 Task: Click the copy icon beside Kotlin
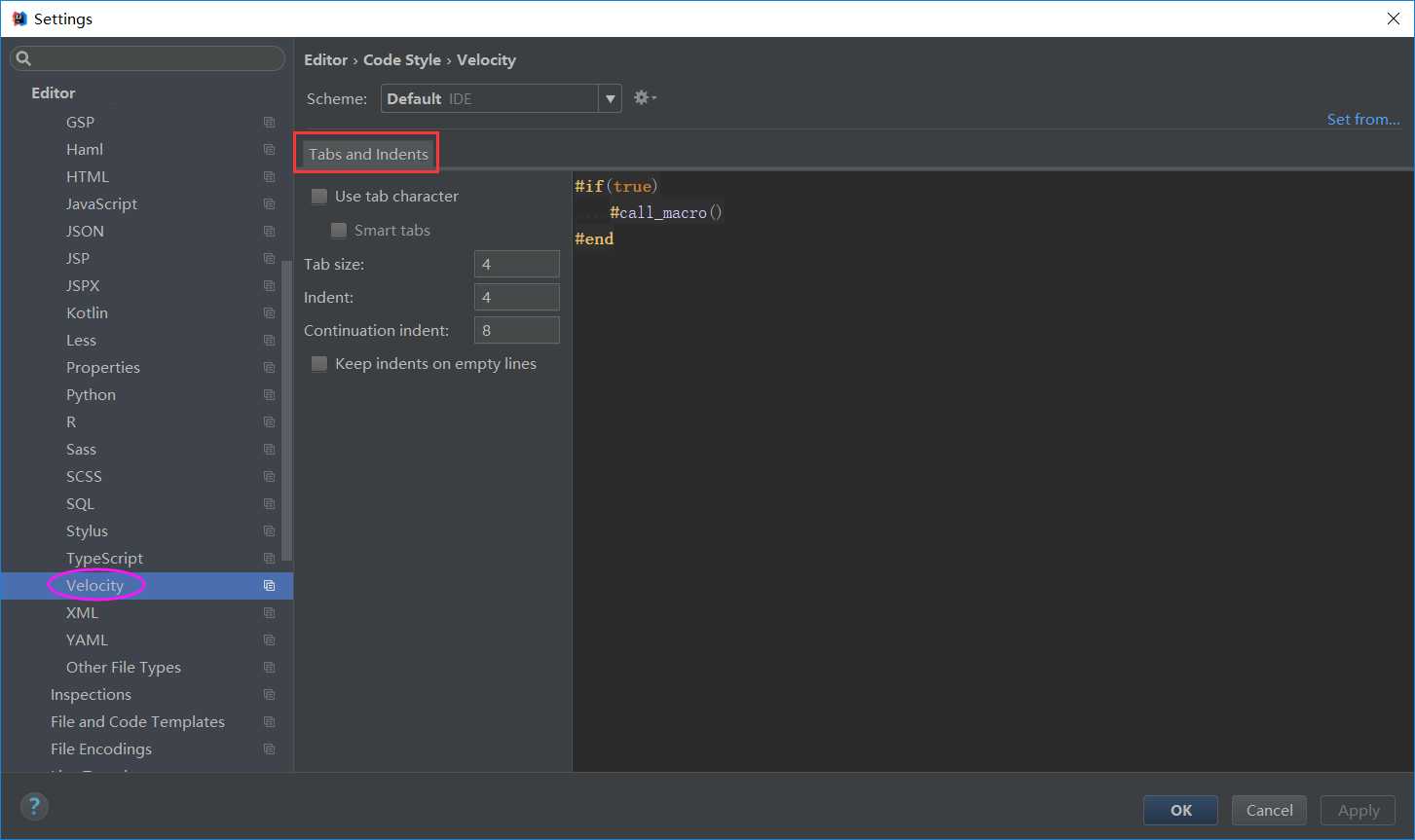click(x=270, y=313)
